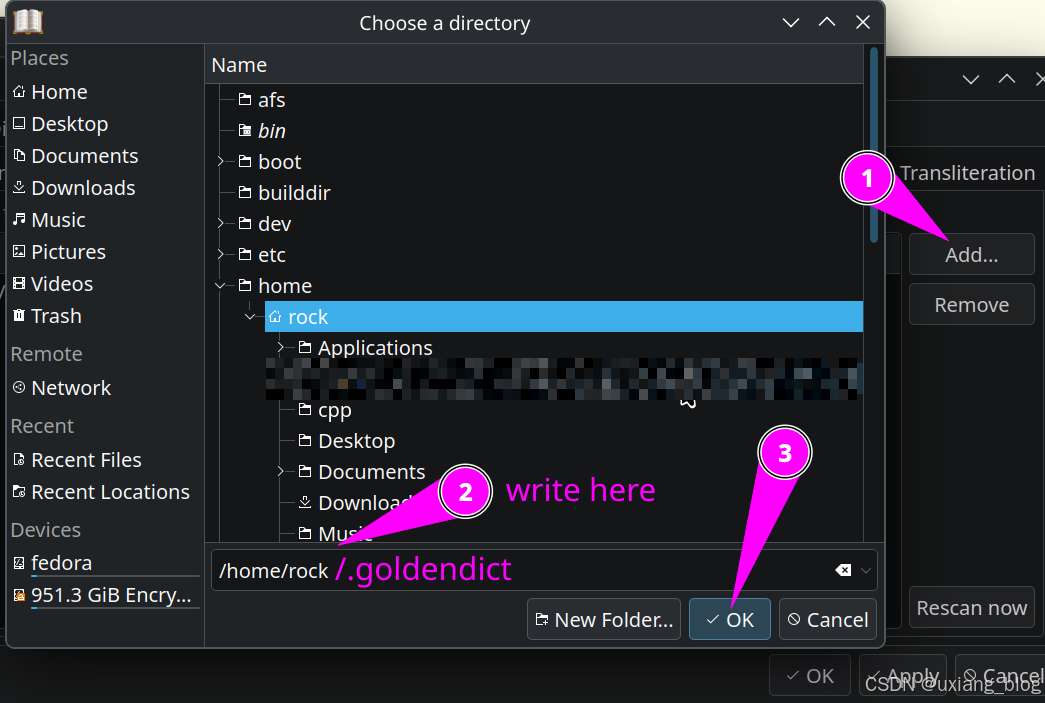This screenshot has height=703, width=1045.
Task: Open Trash in Places sidebar
Action: [47, 316]
